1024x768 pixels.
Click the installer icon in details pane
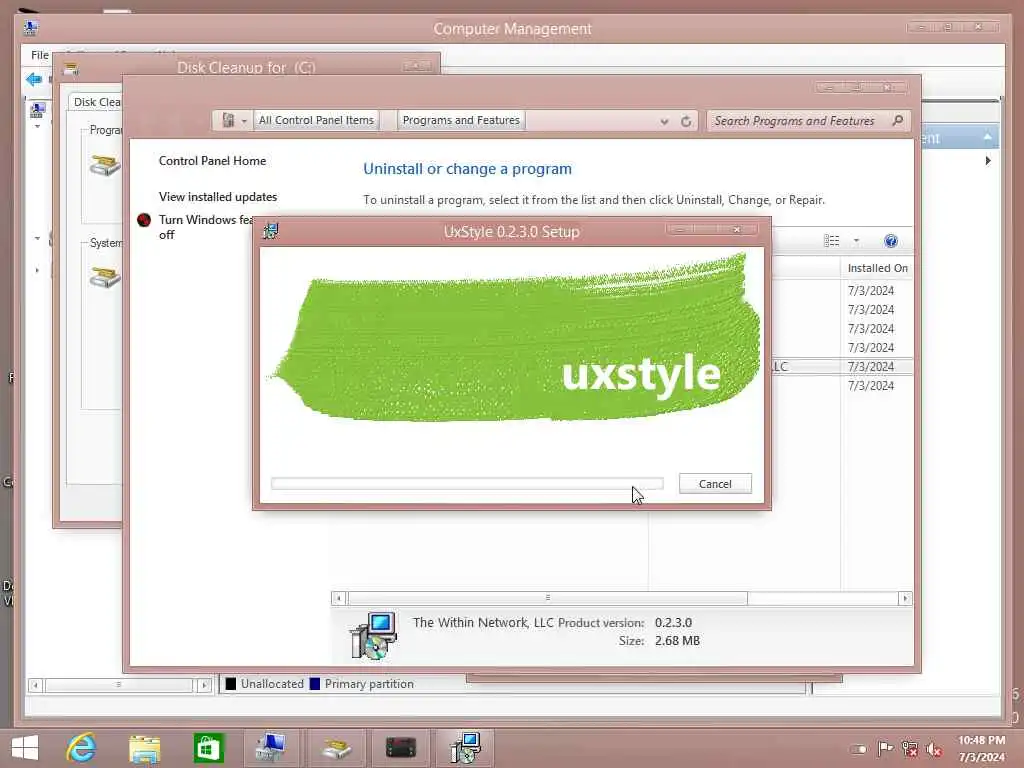374,635
